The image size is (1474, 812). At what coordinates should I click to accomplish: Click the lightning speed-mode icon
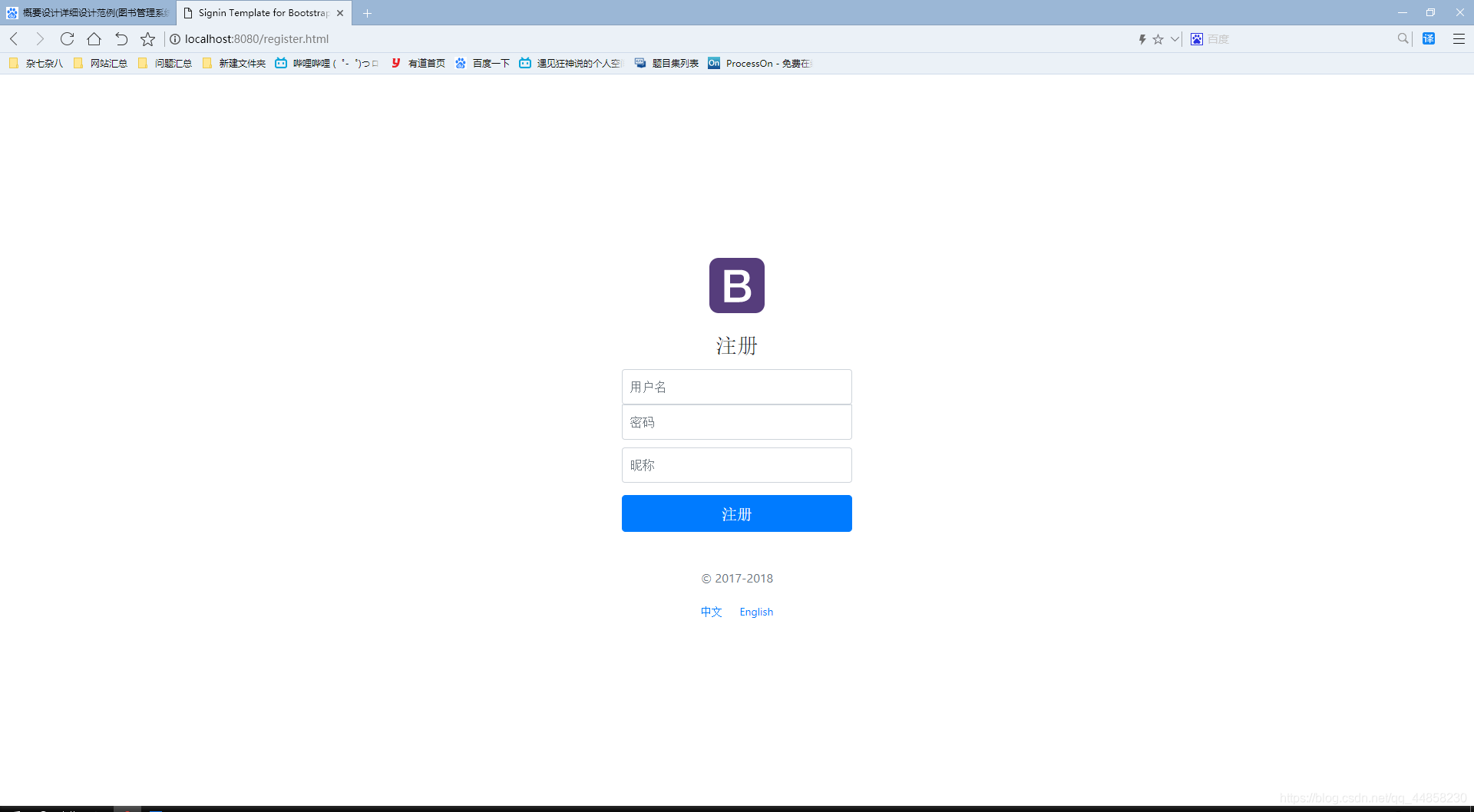1142,39
